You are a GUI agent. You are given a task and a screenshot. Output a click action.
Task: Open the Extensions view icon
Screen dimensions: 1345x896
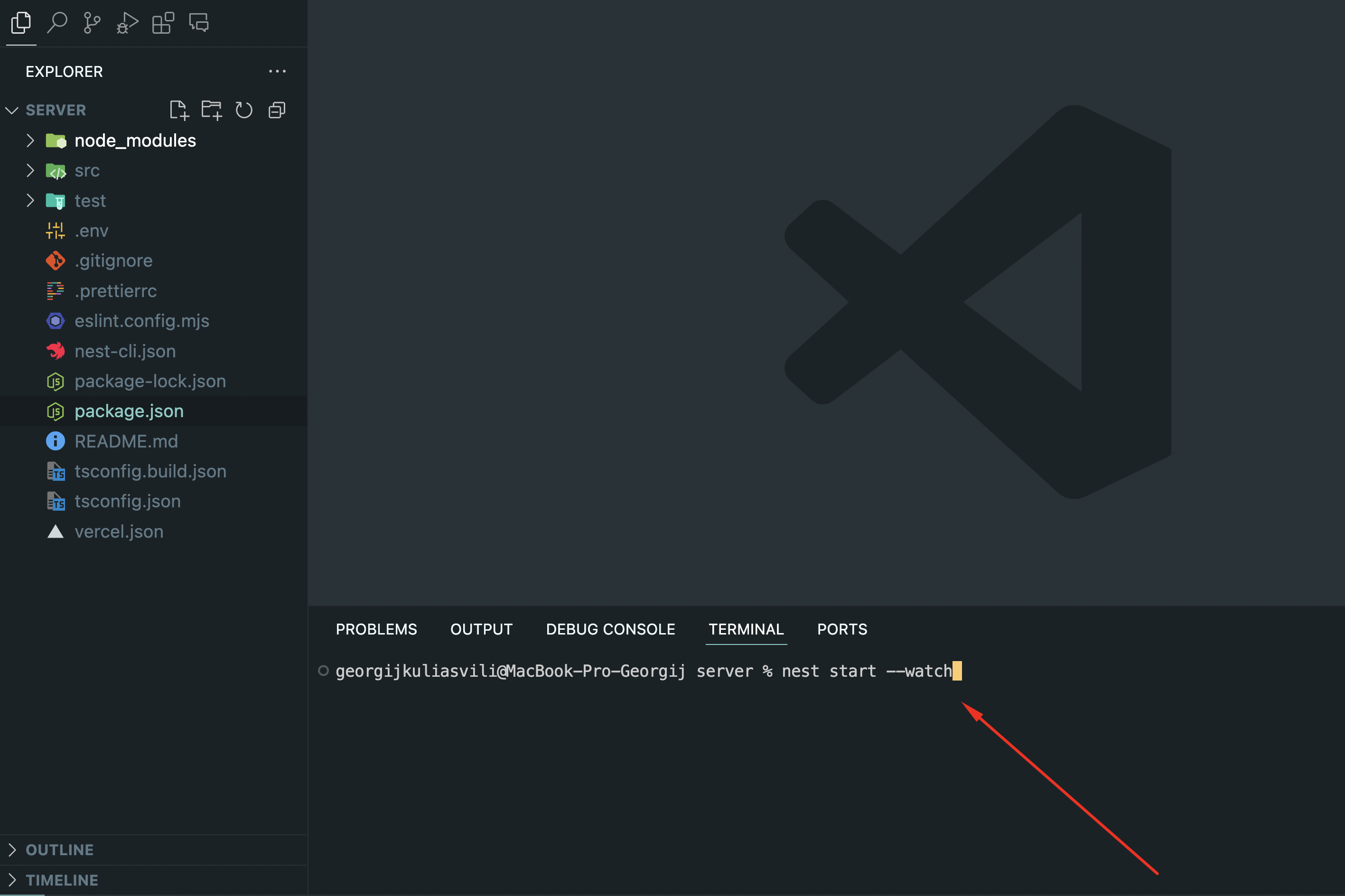pos(163,23)
